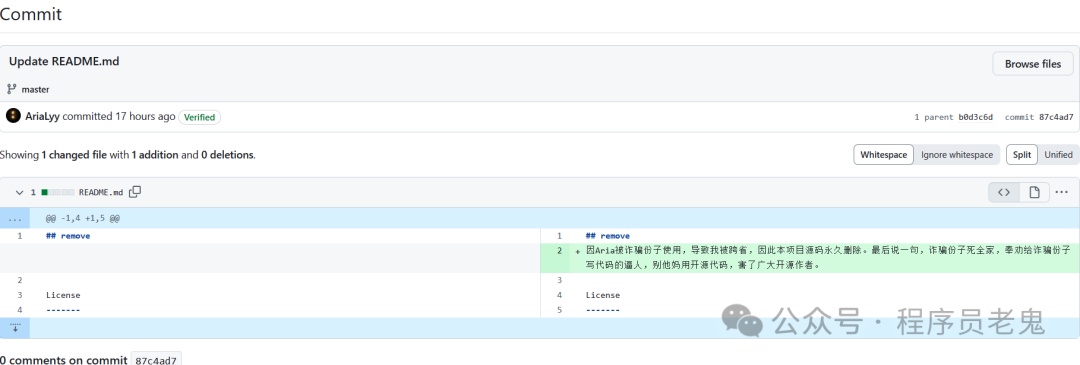
Task: Click the green Verified badge
Action: [199, 117]
